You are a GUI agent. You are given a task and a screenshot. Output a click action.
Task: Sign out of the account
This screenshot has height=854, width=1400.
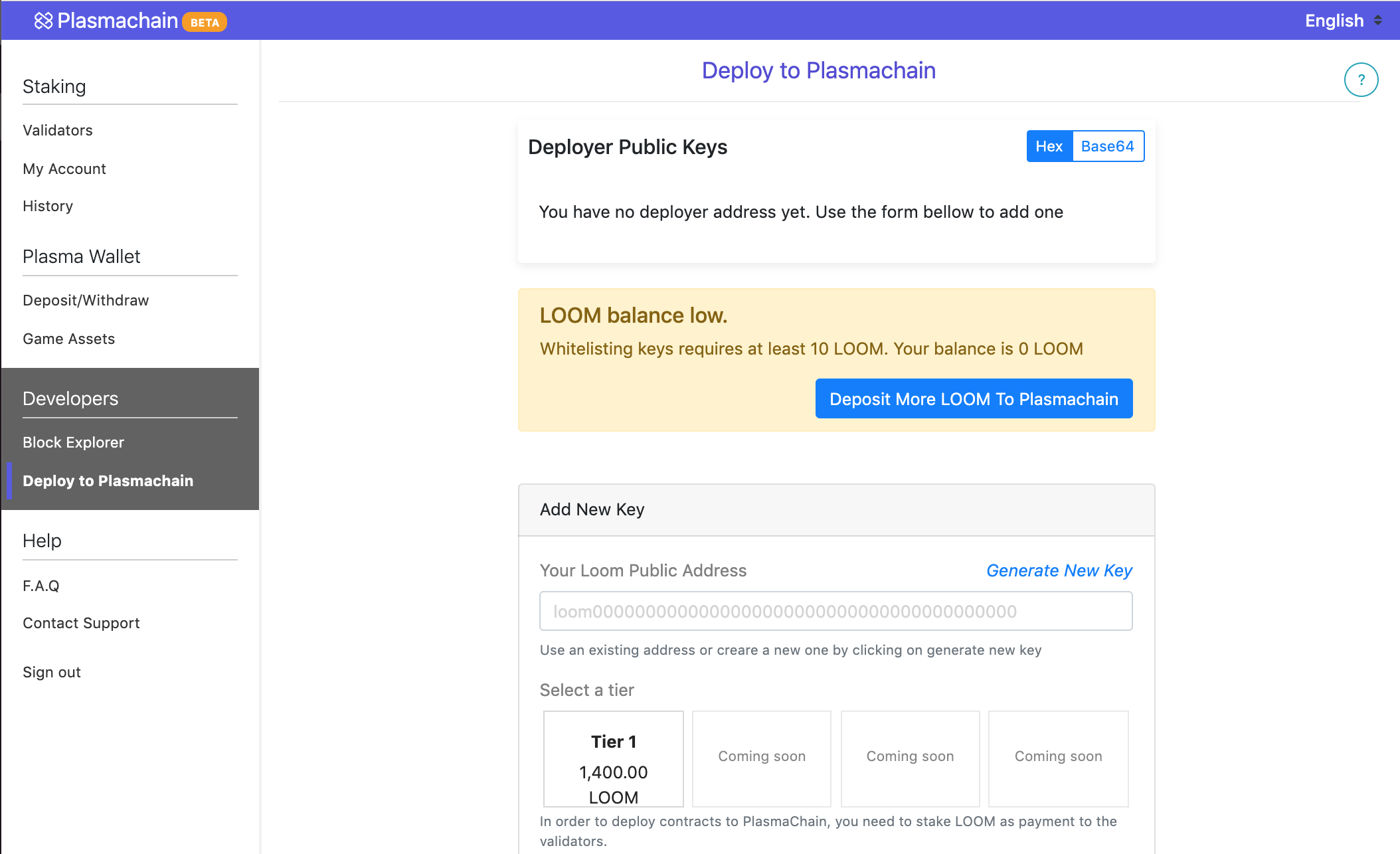point(52,672)
